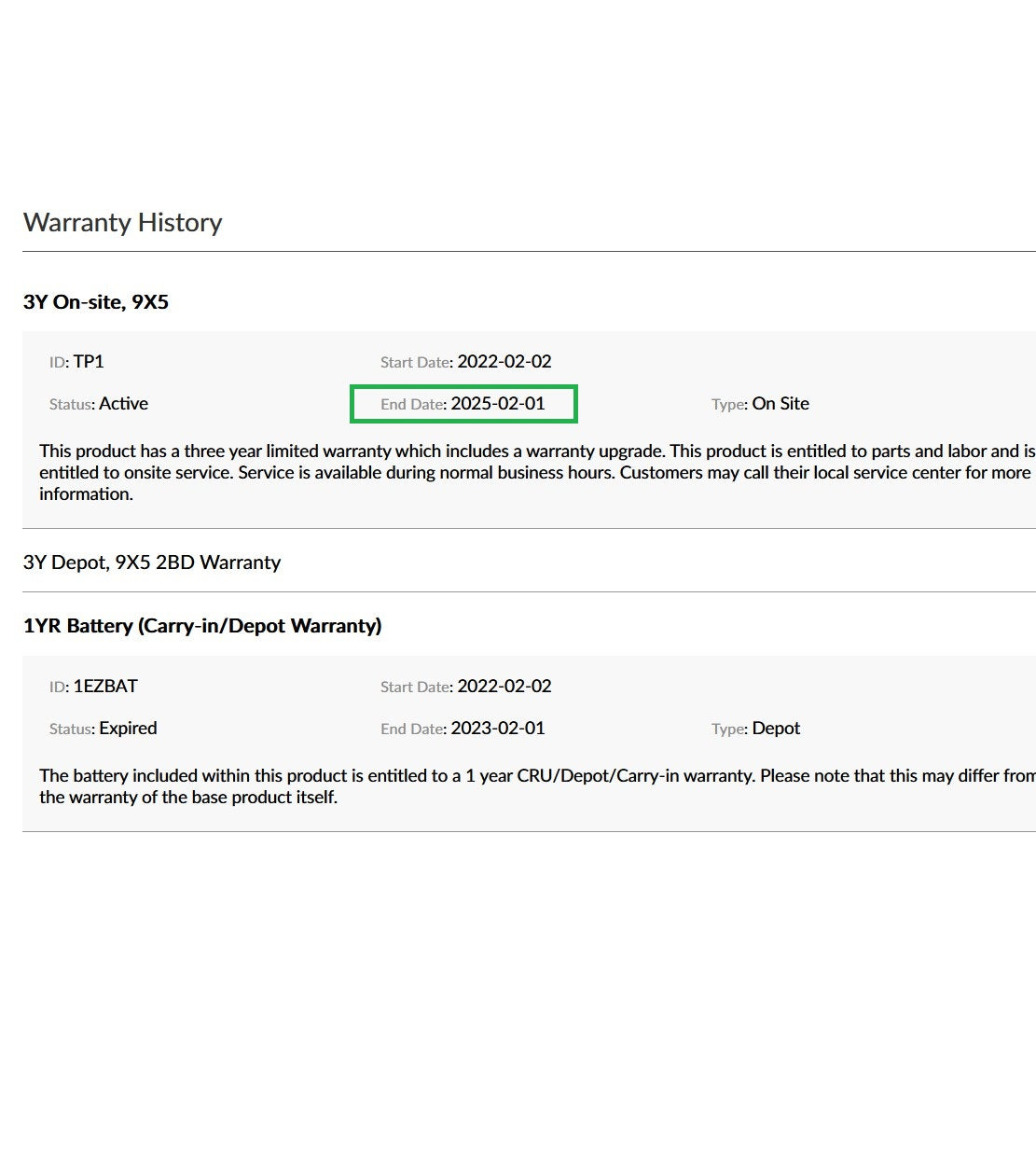Select the warranty ID value TP1
1036x1153 pixels.
coord(89,362)
